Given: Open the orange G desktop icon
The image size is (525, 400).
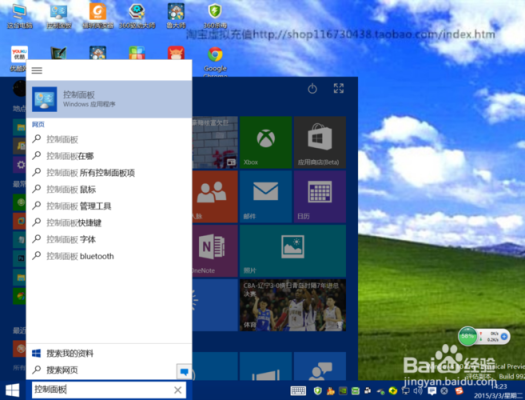Looking at the screenshot, I should tap(98, 15).
